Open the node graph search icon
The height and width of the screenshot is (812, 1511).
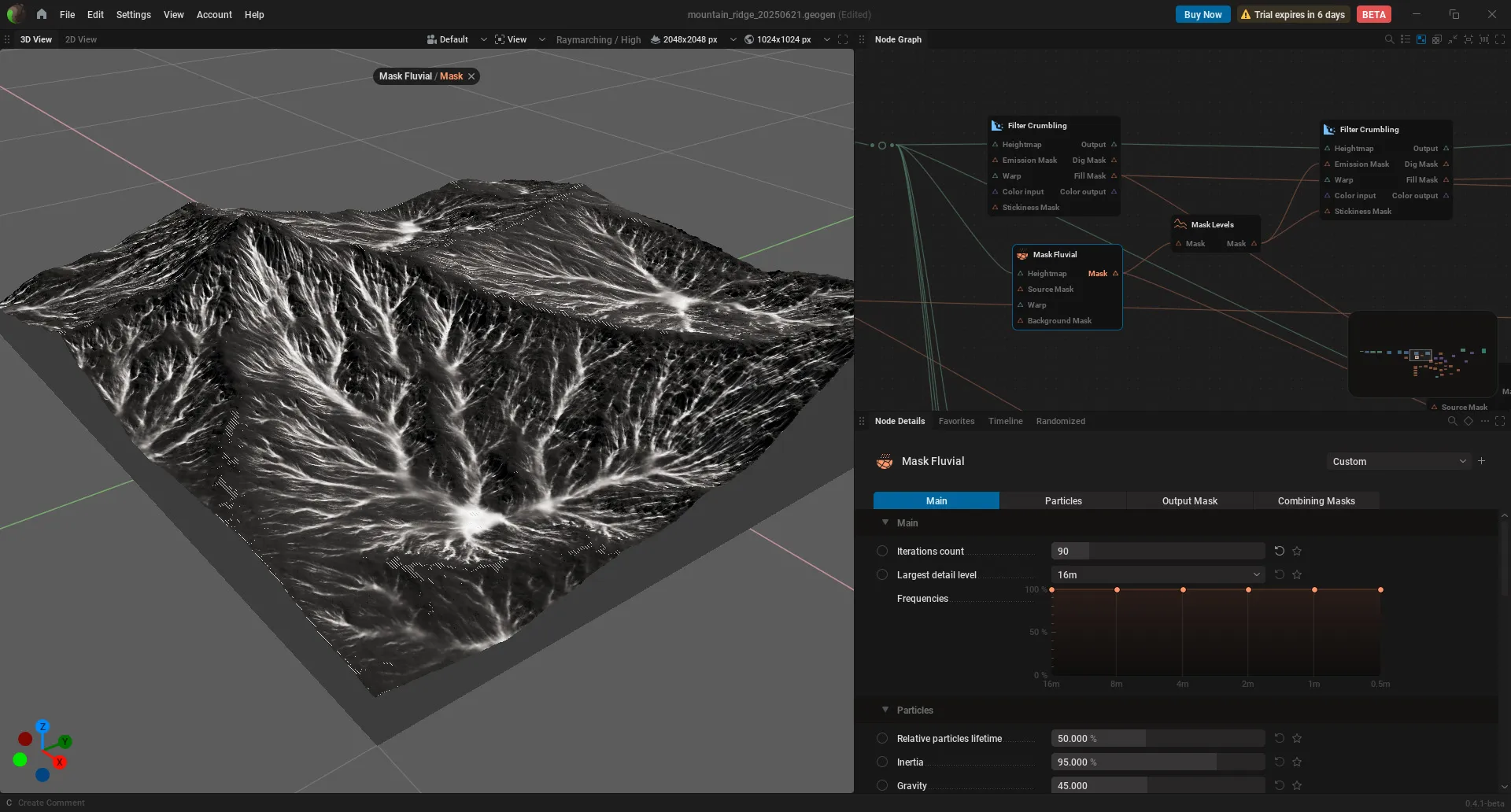click(x=1389, y=39)
